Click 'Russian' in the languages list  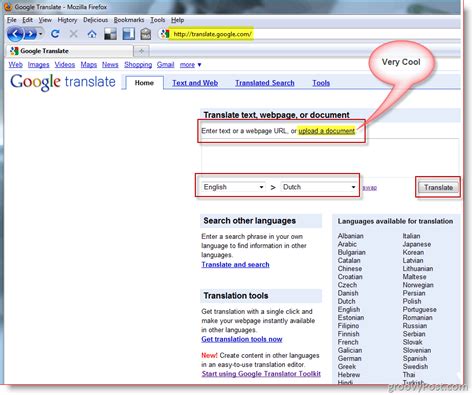click(415, 326)
